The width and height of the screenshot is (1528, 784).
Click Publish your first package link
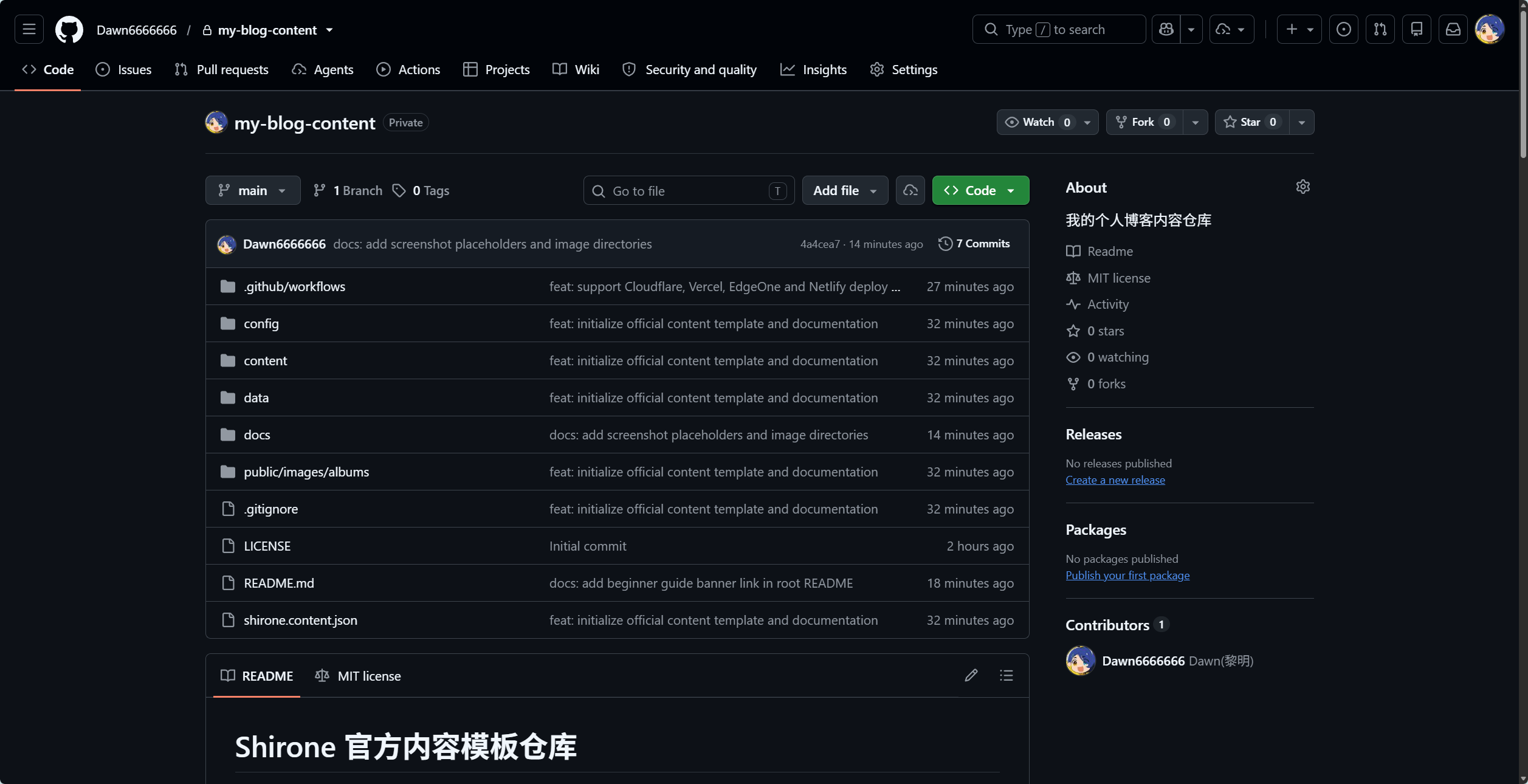1127,575
